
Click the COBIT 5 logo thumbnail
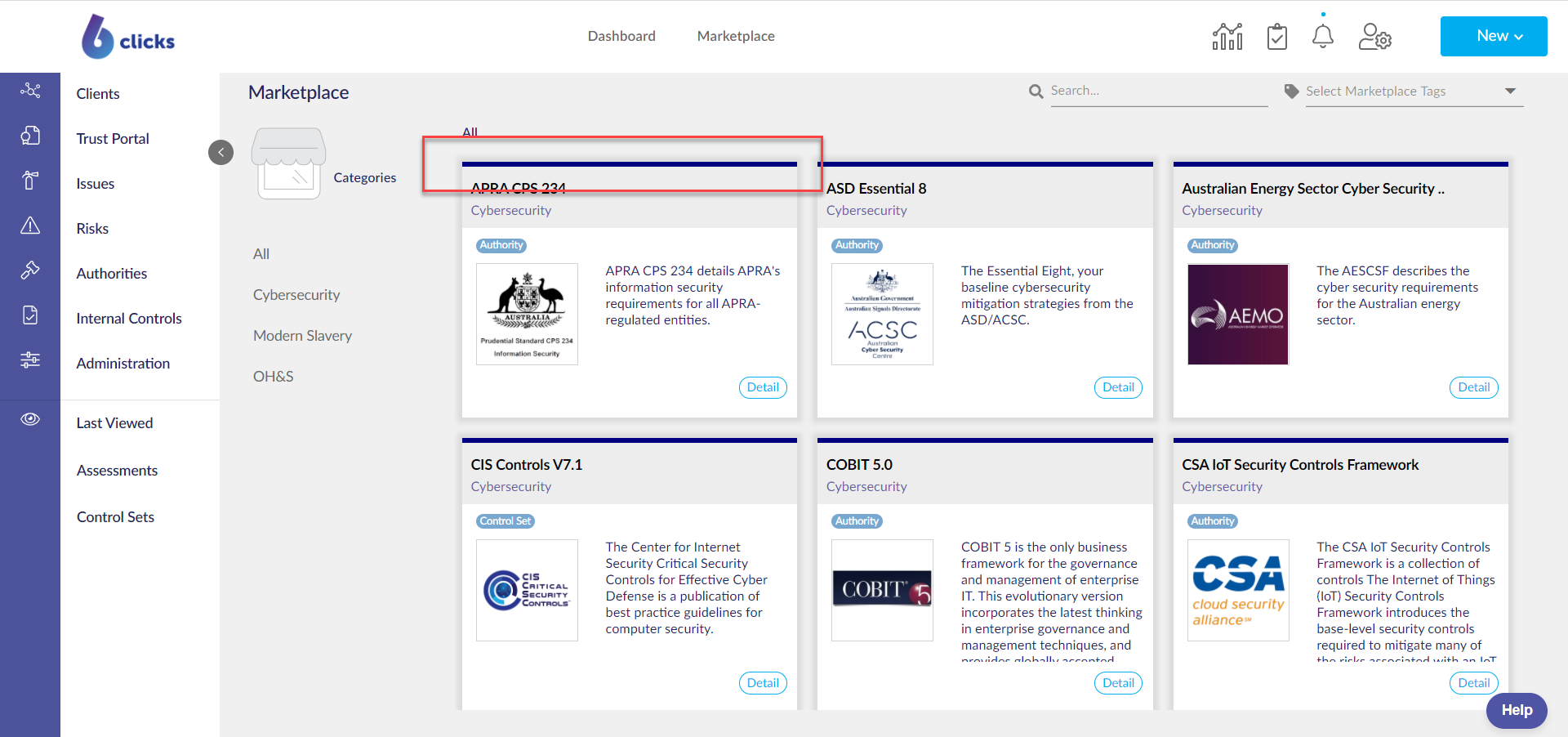click(x=882, y=590)
